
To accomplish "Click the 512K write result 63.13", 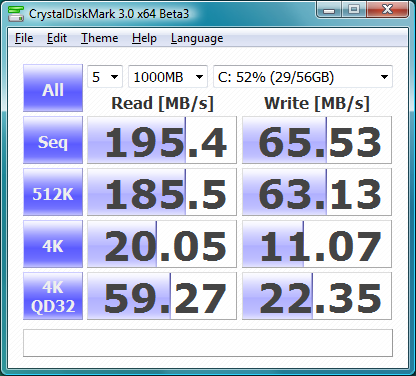I will coord(317,192).
